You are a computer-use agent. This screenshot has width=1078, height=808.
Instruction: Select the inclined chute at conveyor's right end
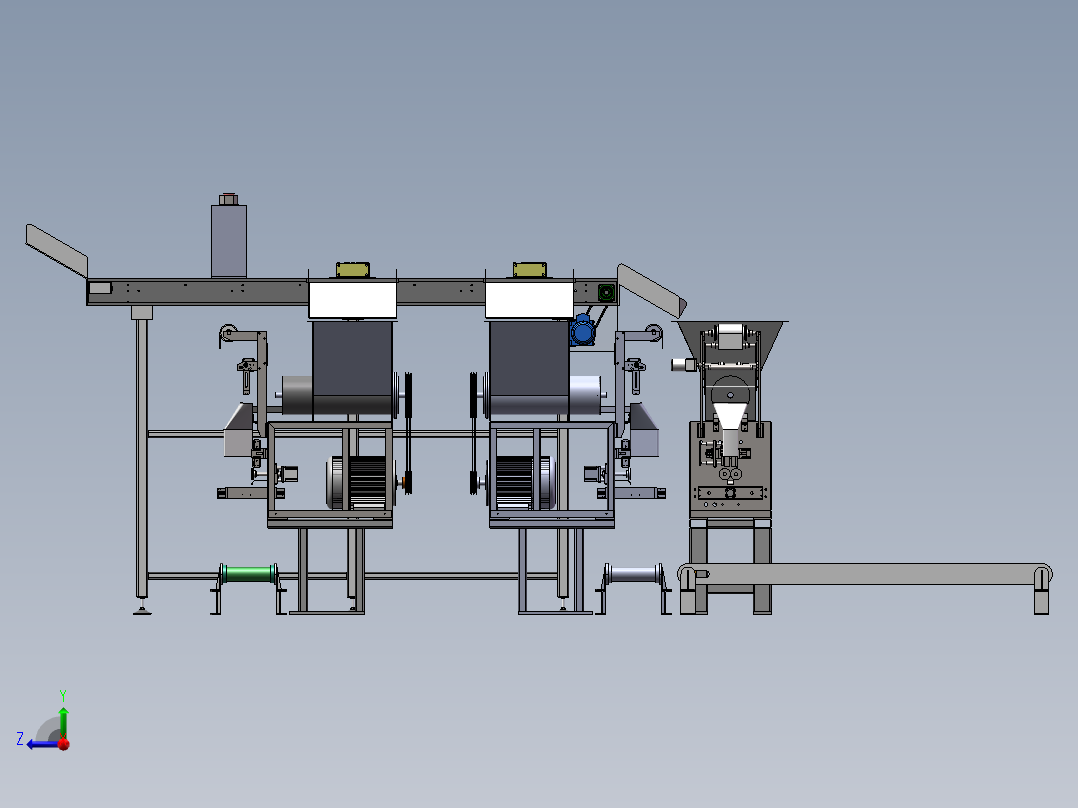click(651, 290)
